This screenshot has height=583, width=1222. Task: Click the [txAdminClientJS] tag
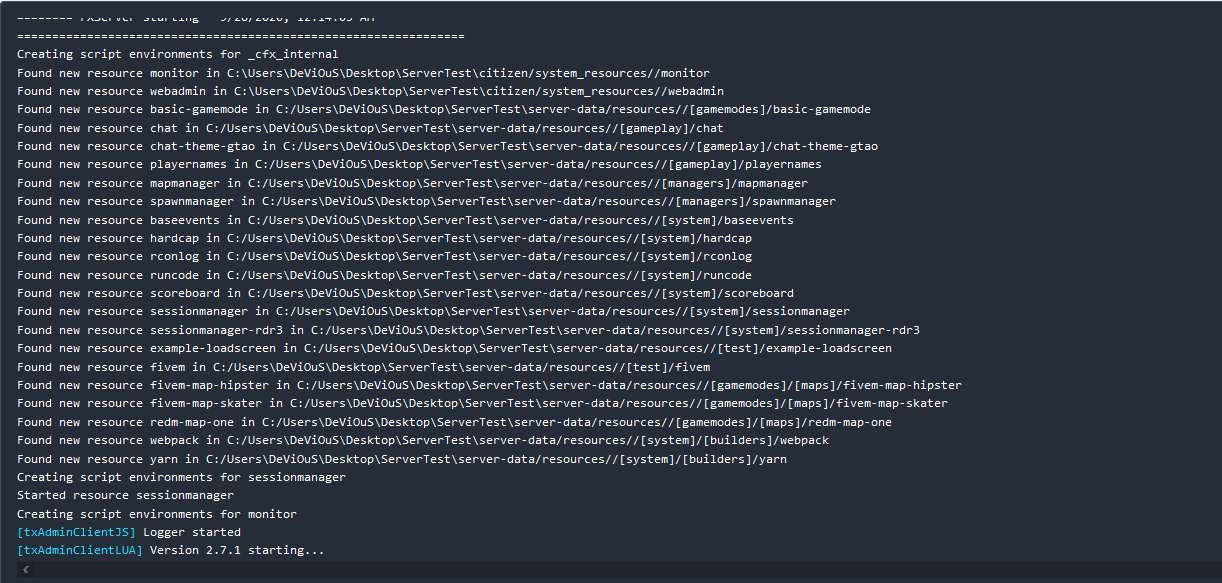click(x=76, y=532)
